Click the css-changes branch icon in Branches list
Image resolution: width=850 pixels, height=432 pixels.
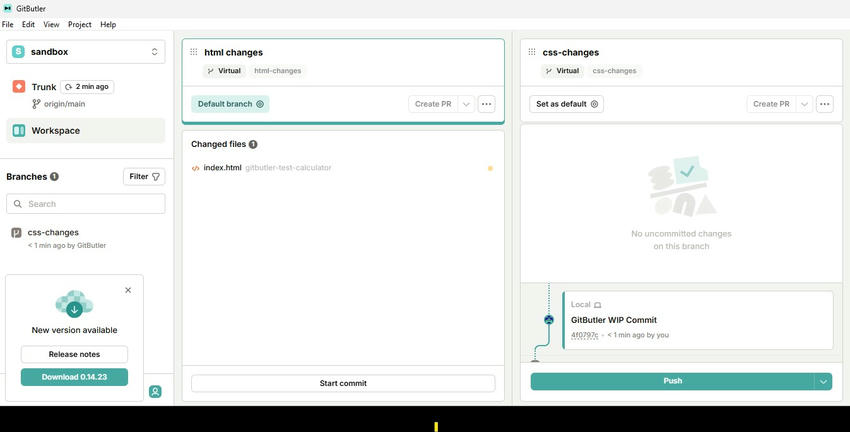tap(16, 233)
